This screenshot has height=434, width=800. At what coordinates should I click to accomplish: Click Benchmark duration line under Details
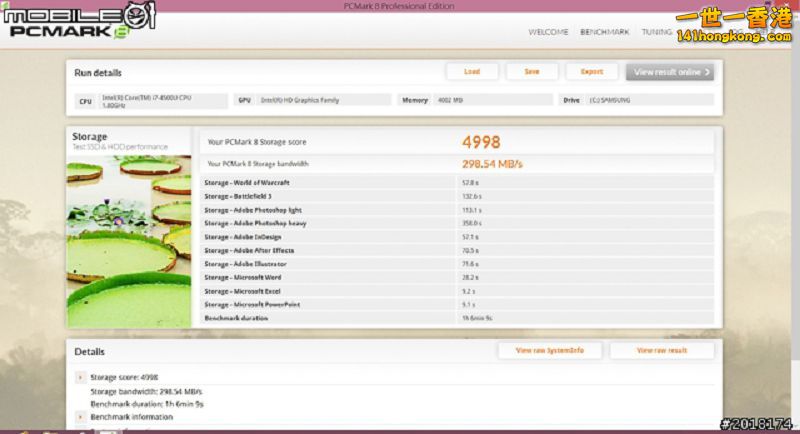coord(147,404)
